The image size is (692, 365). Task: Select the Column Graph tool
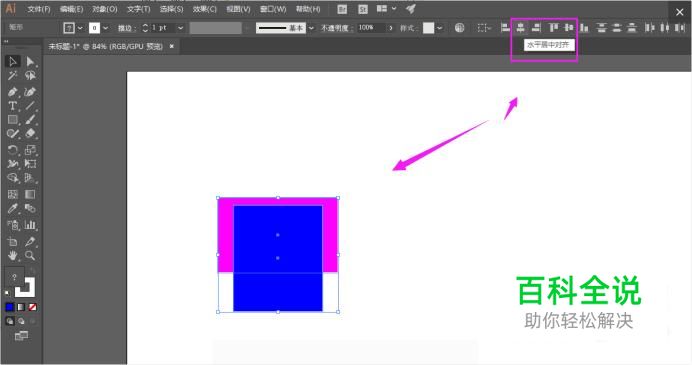[30, 225]
